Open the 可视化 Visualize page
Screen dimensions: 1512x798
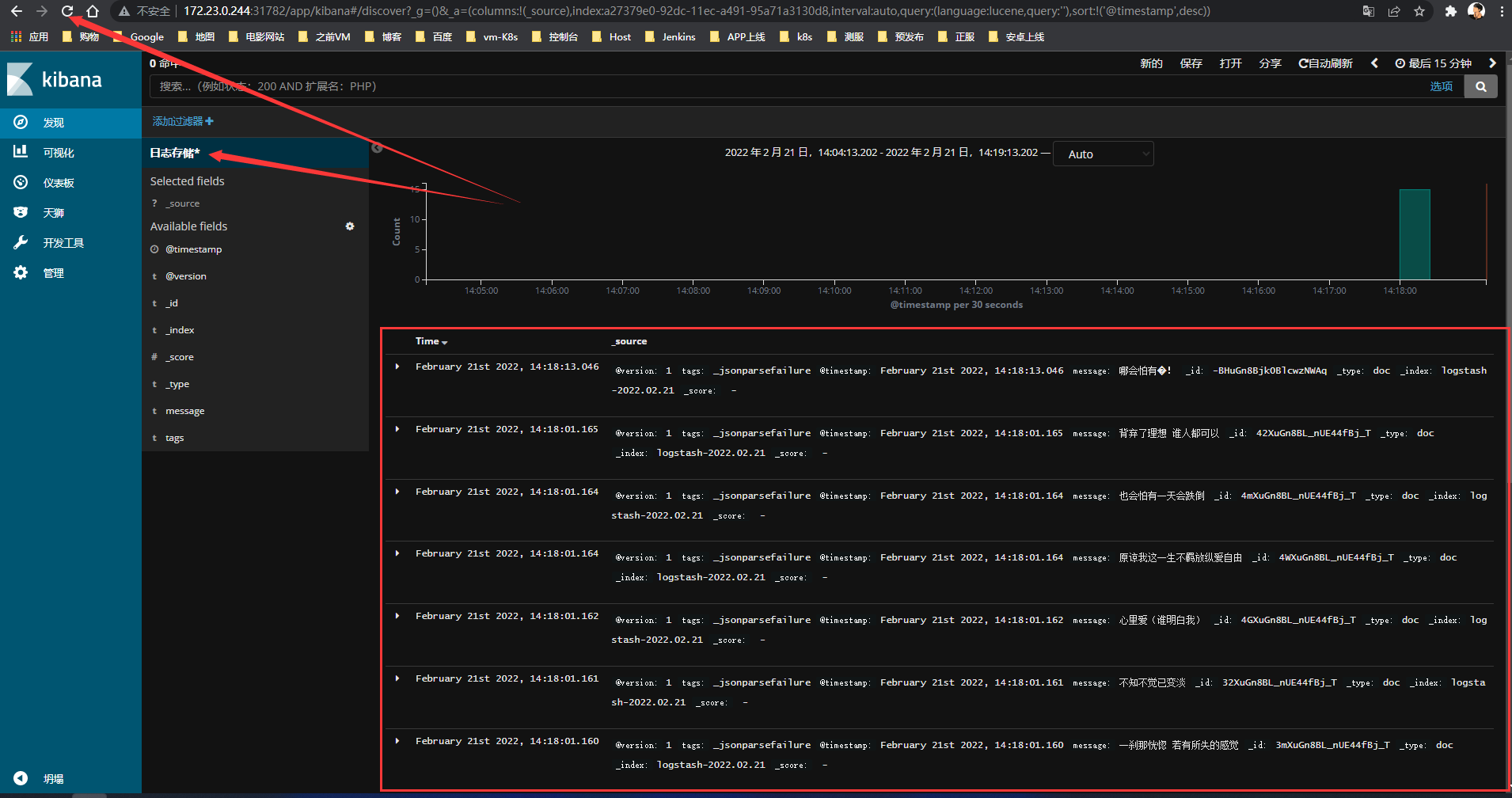[70, 153]
